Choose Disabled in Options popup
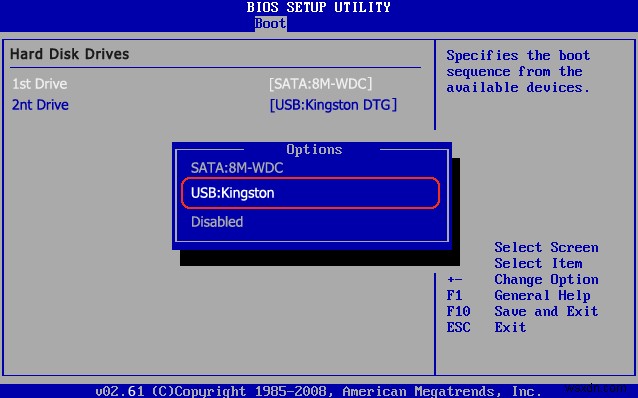Image resolution: width=638 pixels, height=398 pixels. (x=217, y=222)
